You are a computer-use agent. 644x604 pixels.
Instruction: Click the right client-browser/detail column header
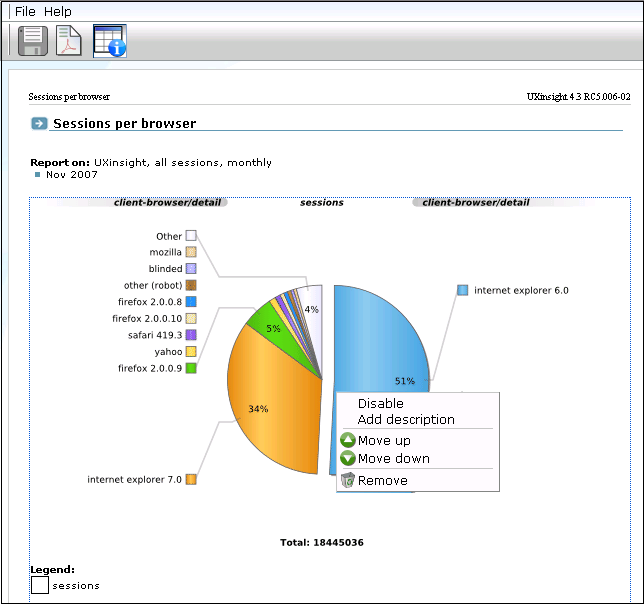(x=476, y=202)
